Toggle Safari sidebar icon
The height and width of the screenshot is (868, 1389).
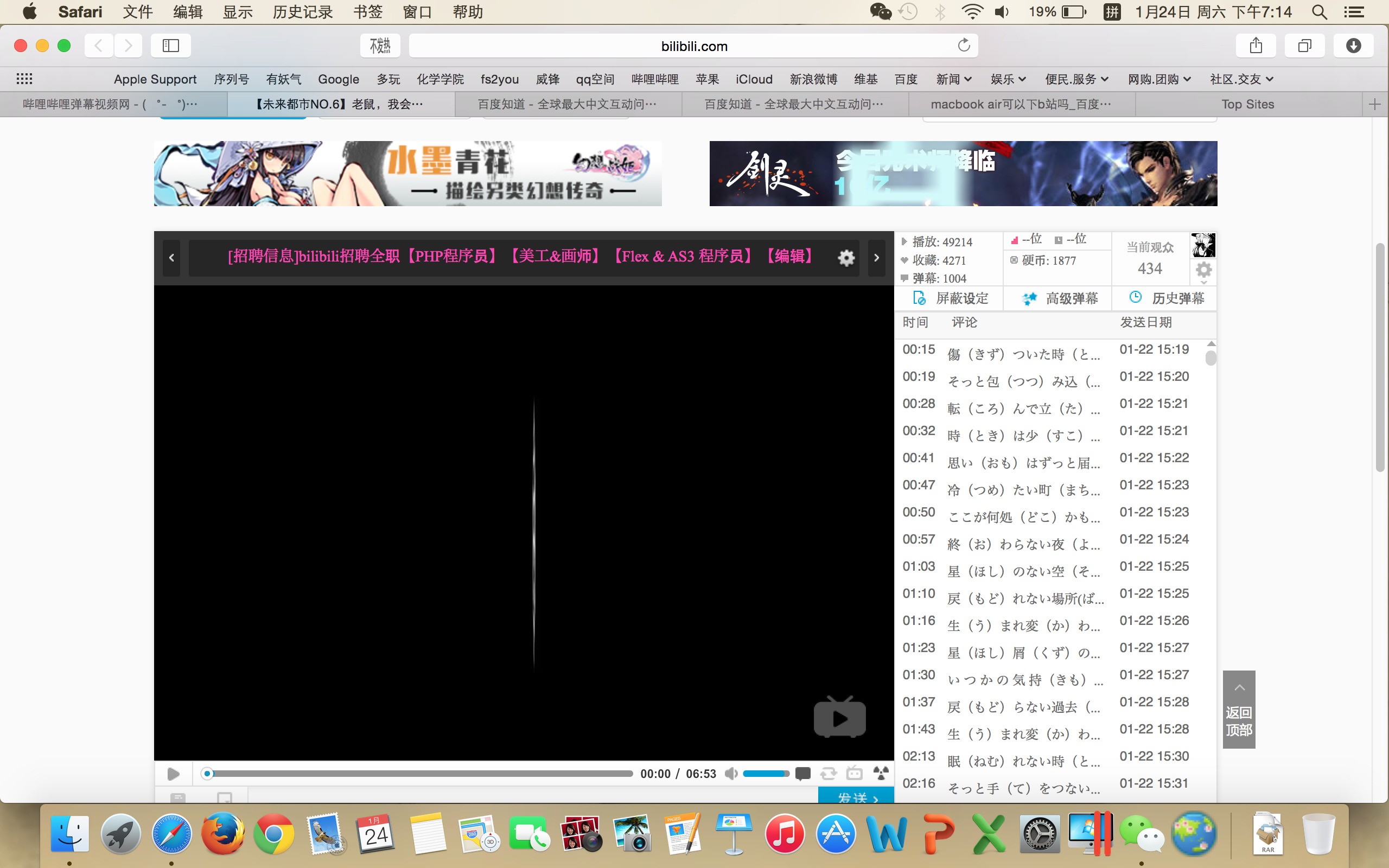[x=170, y=46]
